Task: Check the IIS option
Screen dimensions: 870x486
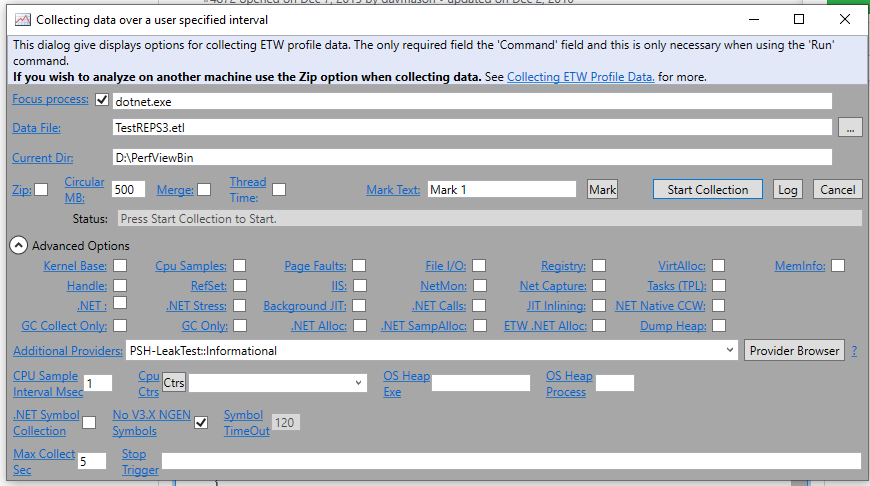Action: pyautogui.click(x=360, y=286)
